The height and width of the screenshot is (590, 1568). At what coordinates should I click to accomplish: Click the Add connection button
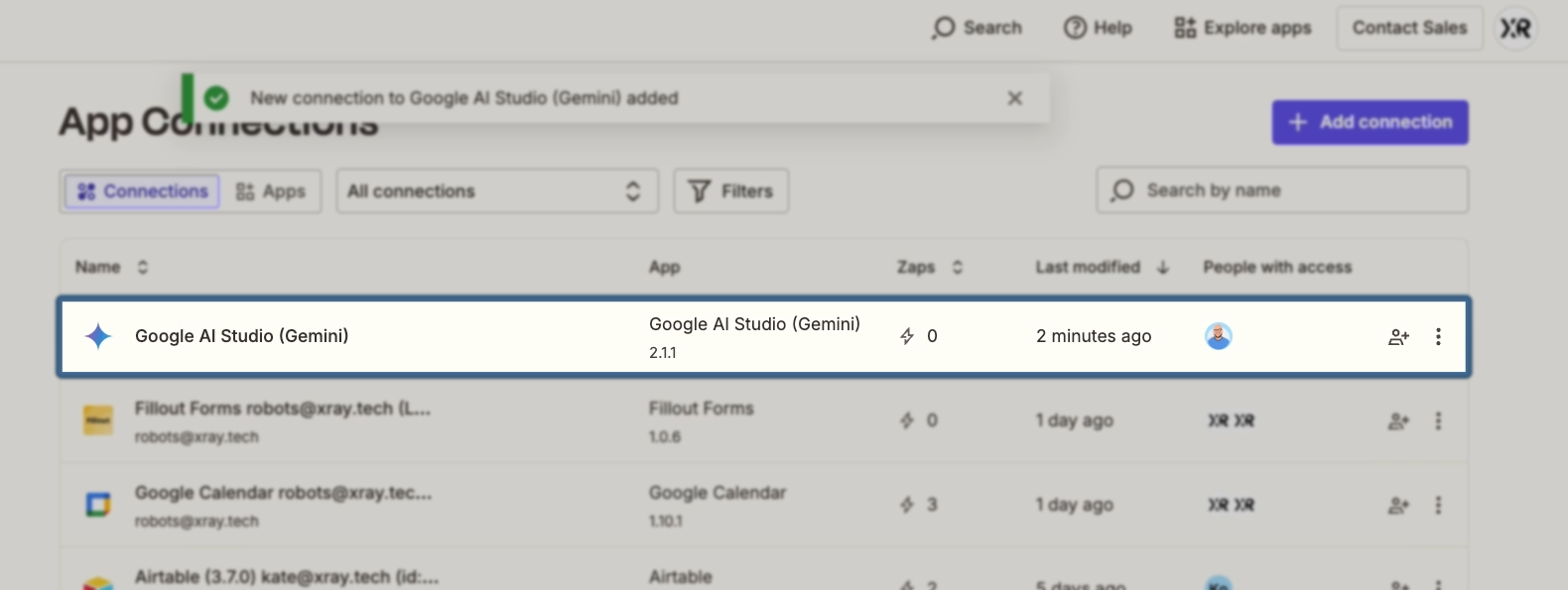1370,122
